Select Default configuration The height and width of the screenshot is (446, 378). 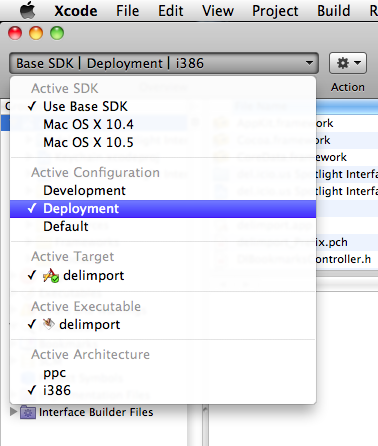pyautogui.click(x=163, y=227)
